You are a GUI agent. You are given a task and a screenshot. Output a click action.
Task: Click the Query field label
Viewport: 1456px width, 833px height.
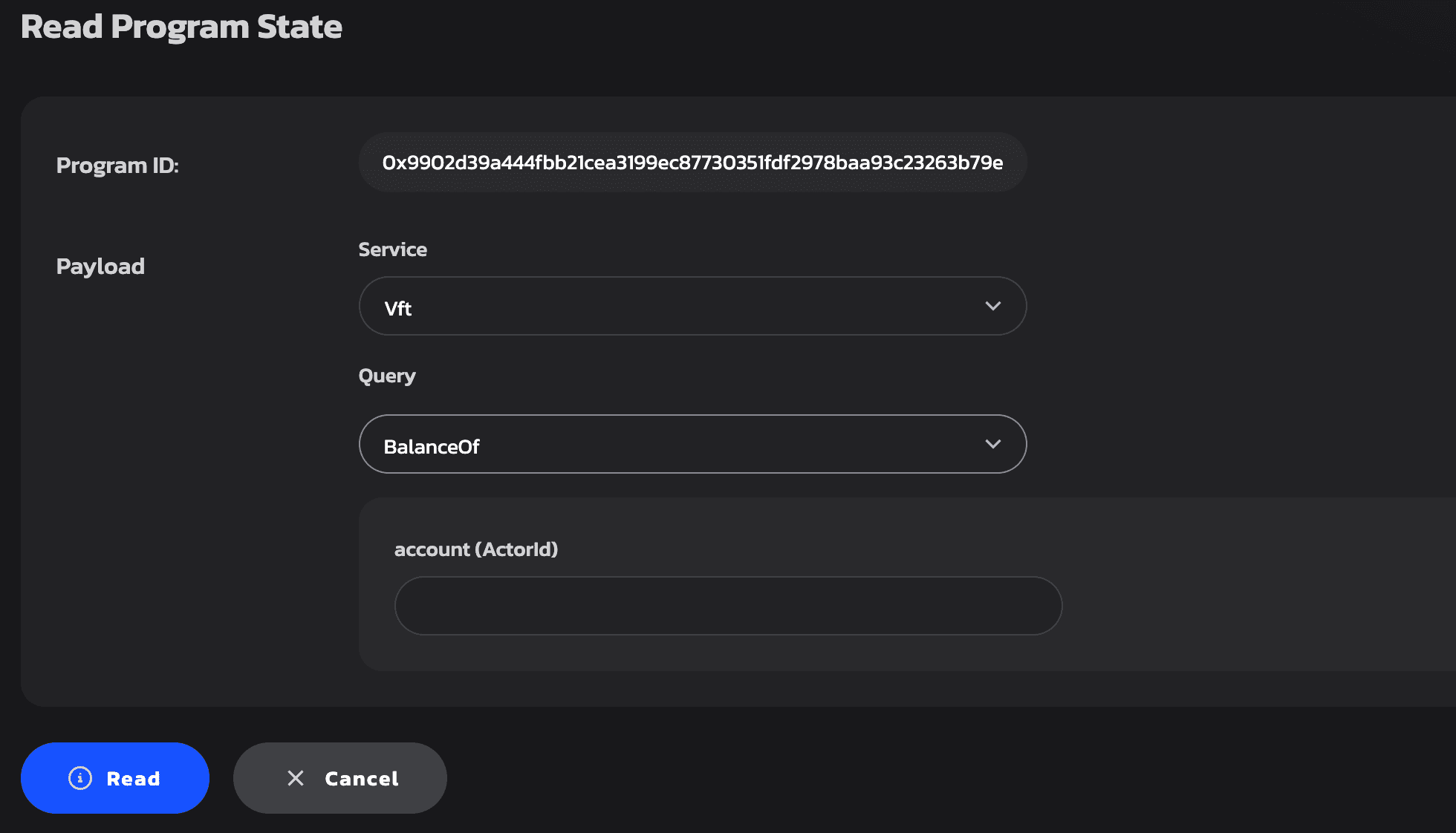click(x=386, y=376)
